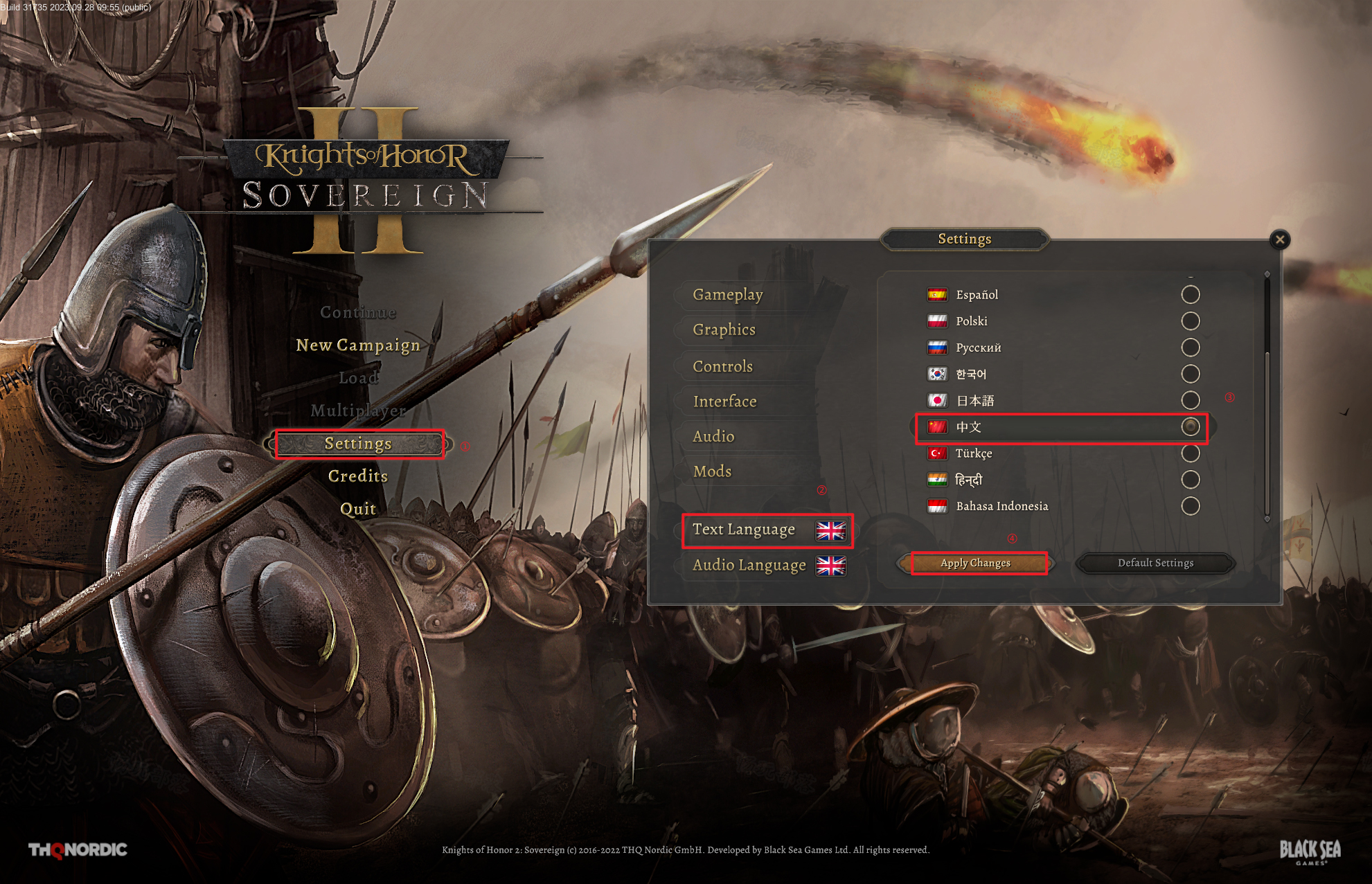Click Apply Changes button
Screen dimensions: 1372x884
975,563
